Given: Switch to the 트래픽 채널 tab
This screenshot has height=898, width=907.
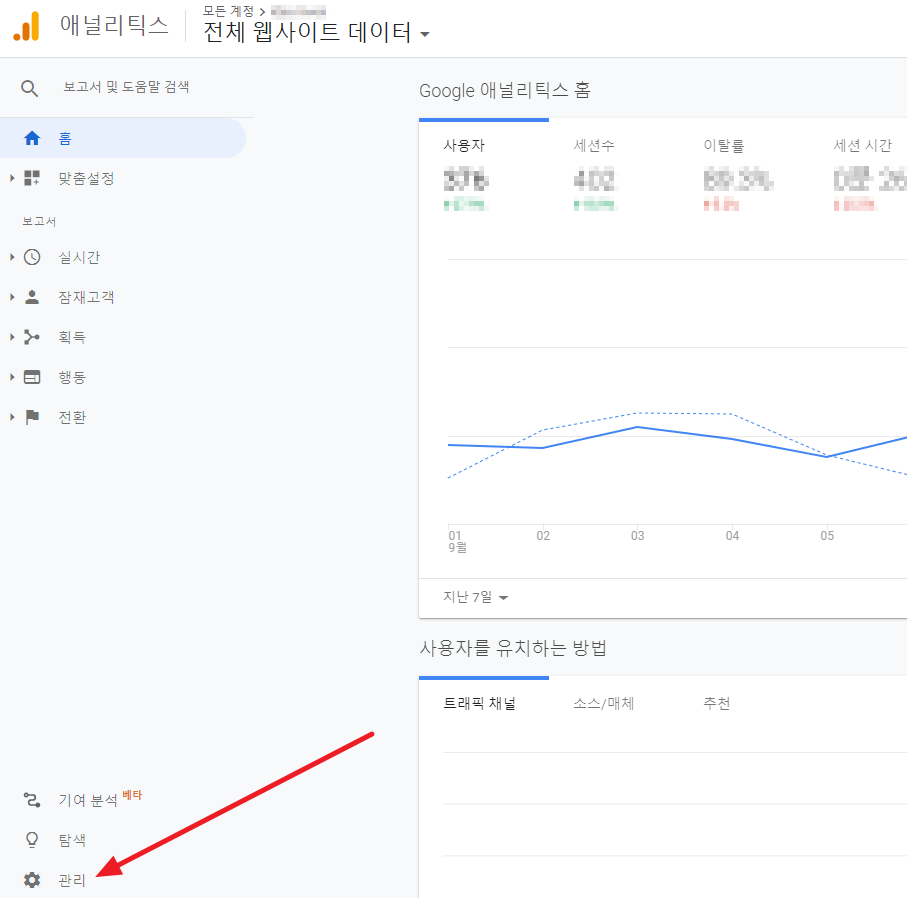Looking at the screenshot, I should (x=480, y=704).
